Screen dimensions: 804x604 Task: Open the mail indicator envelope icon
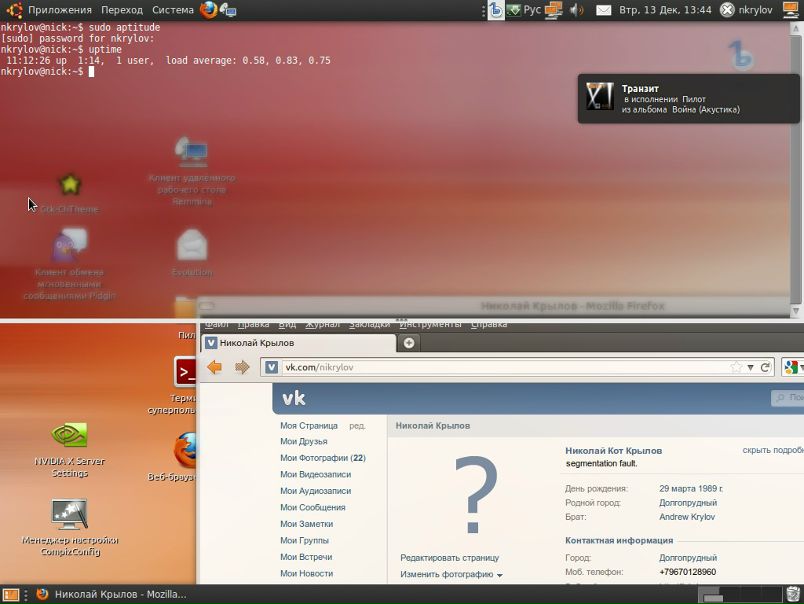pyautogui.click(x=604, y=10)
